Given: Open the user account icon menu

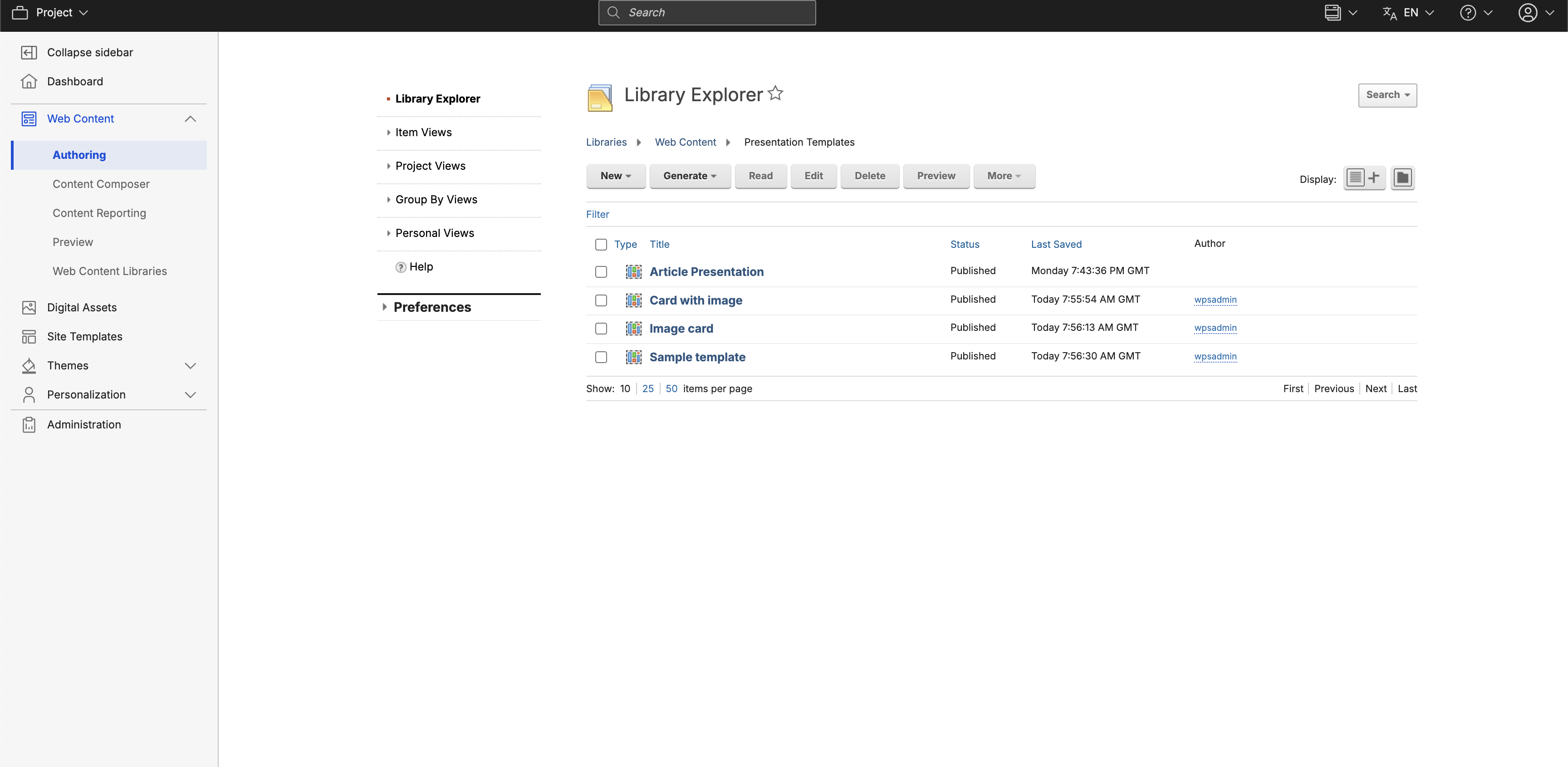Looking at the screenshot, I should pos(1527,13).
